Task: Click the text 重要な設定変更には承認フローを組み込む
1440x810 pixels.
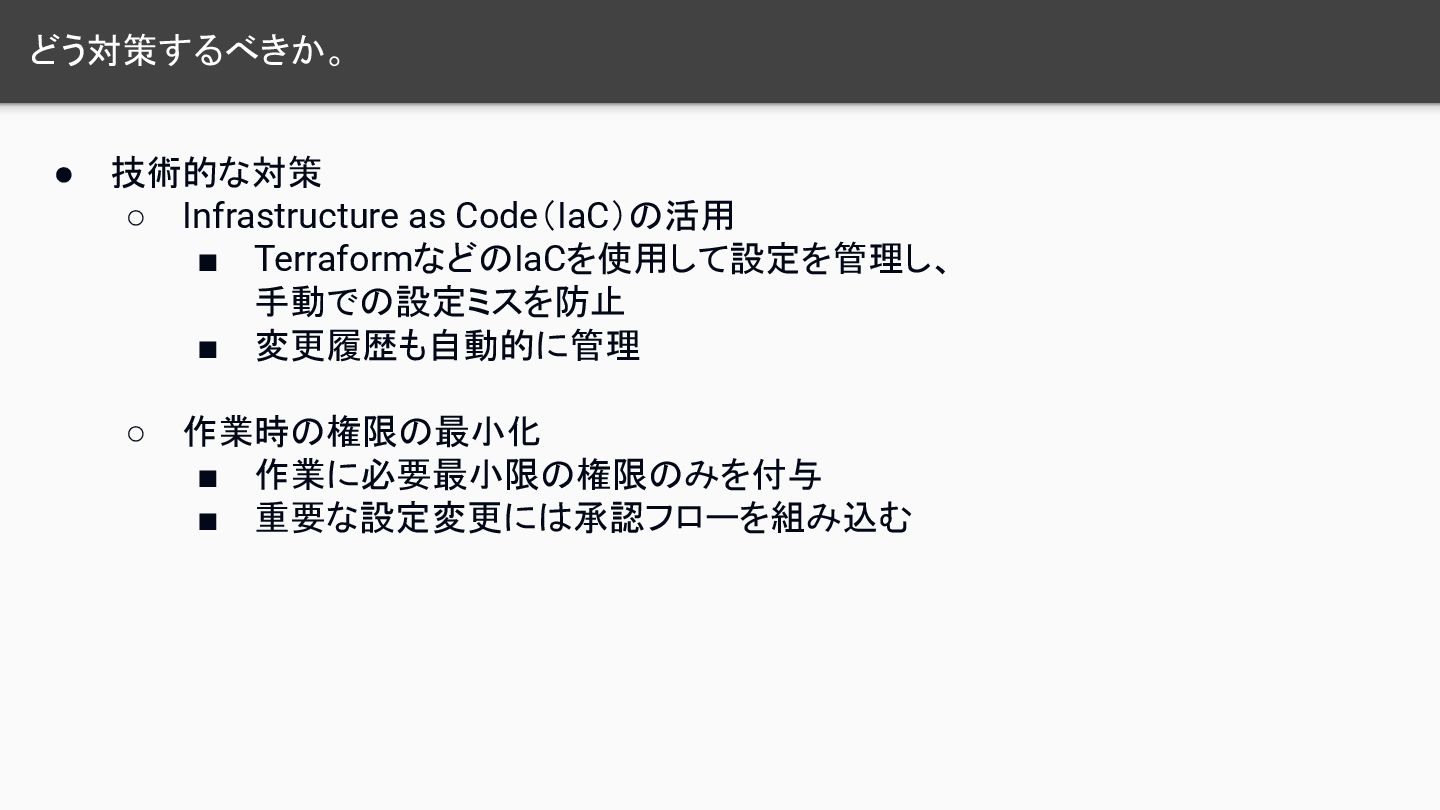Action: 583,518
